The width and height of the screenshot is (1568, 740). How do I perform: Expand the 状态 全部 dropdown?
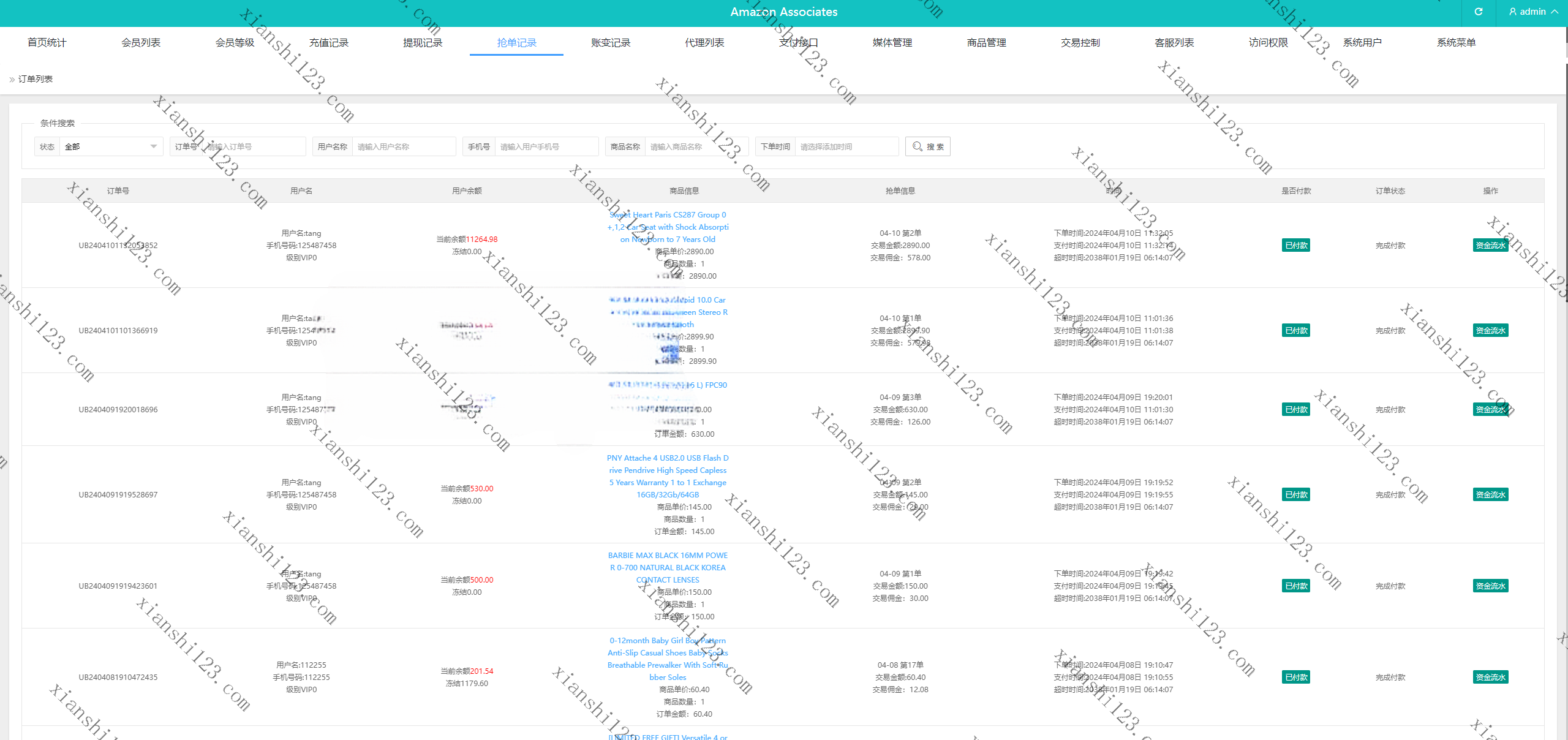point(111,146)
